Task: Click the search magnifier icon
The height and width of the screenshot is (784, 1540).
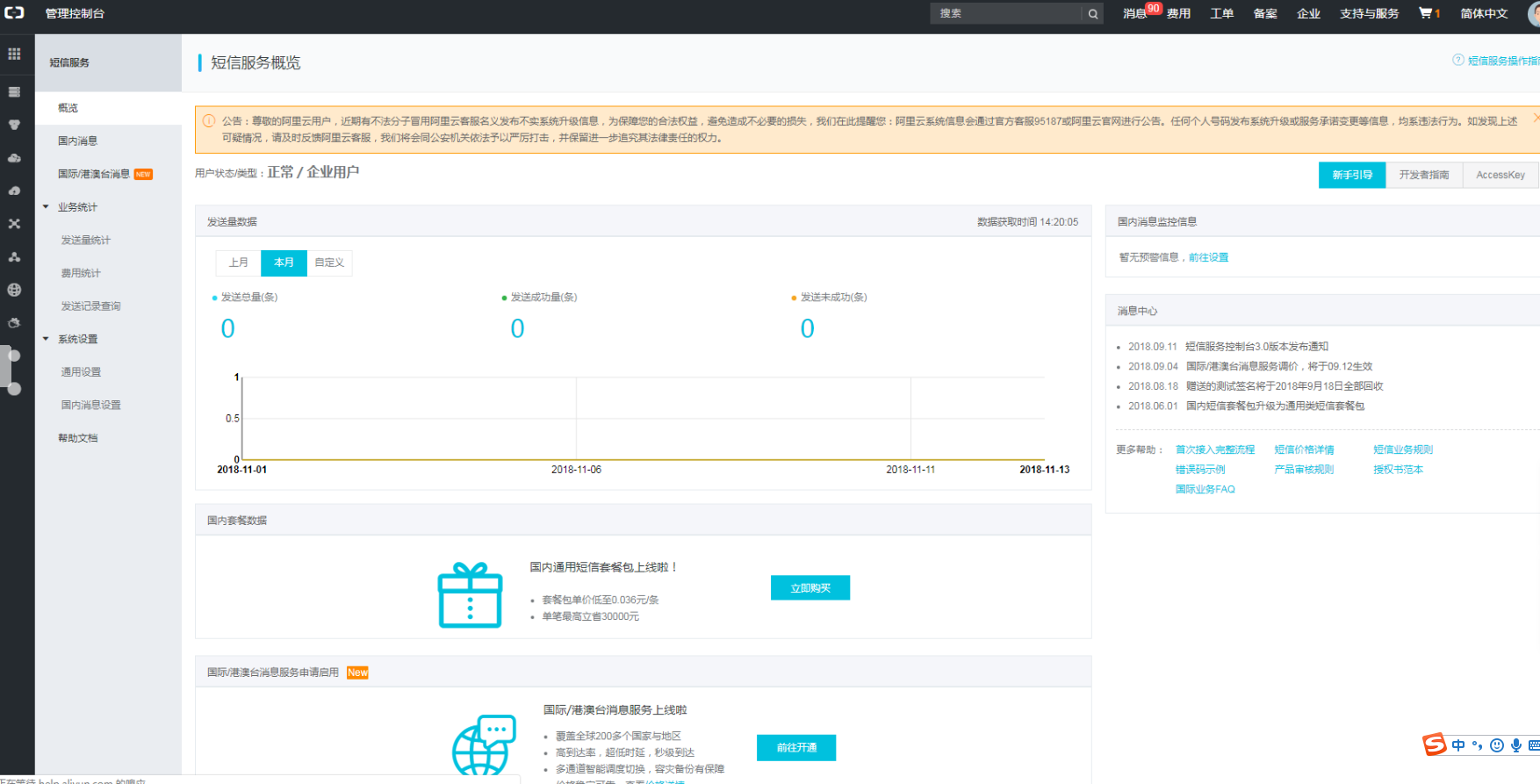Action: [1093, 14]
